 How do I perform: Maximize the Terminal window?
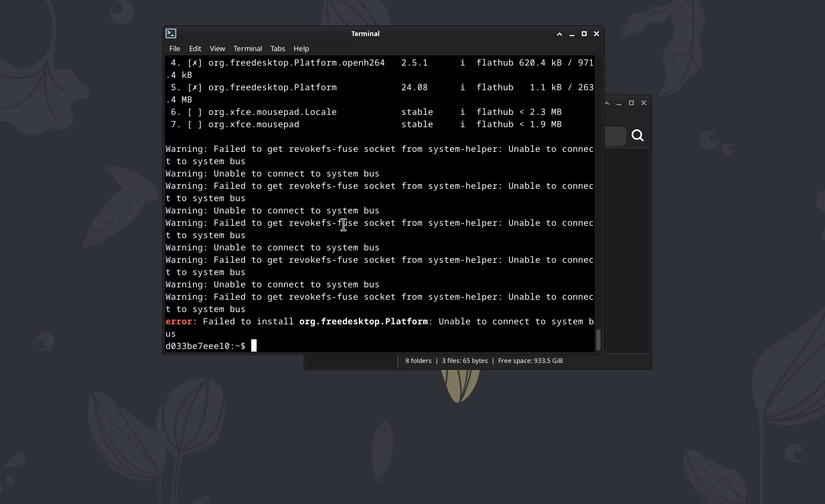tap(584, 34)
